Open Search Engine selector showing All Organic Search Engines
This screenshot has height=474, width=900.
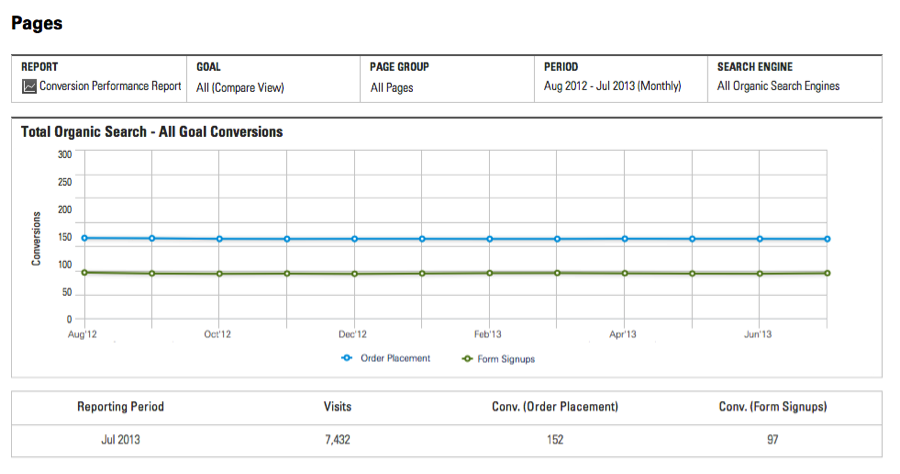pyautogui.click(x=778, y=86)
